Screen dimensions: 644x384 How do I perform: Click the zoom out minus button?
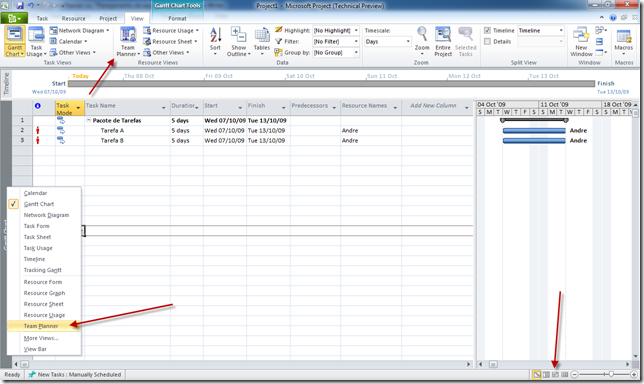click(575, 375)
